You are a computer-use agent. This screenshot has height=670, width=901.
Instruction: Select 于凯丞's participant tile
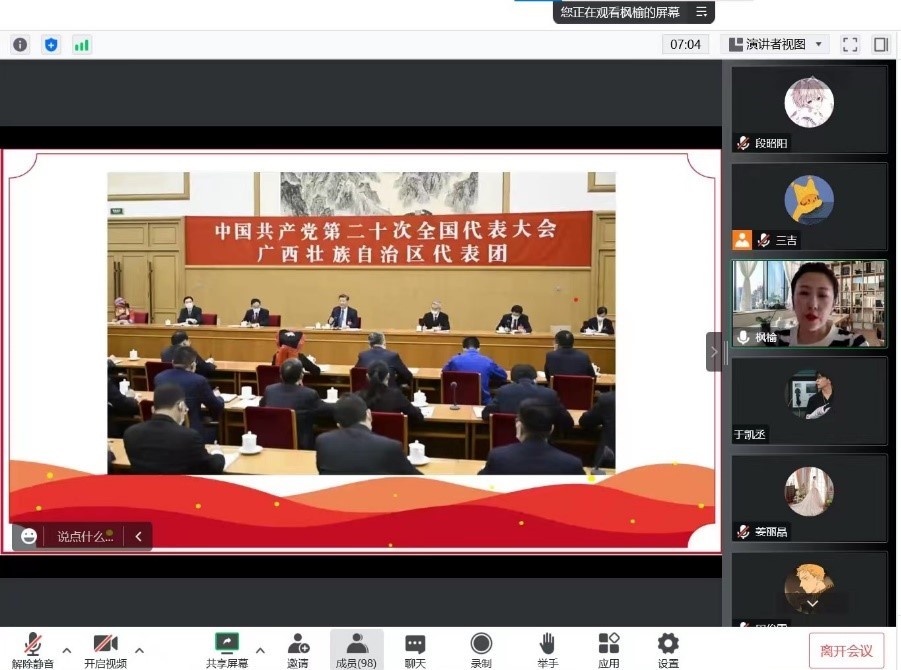[809, 401]
